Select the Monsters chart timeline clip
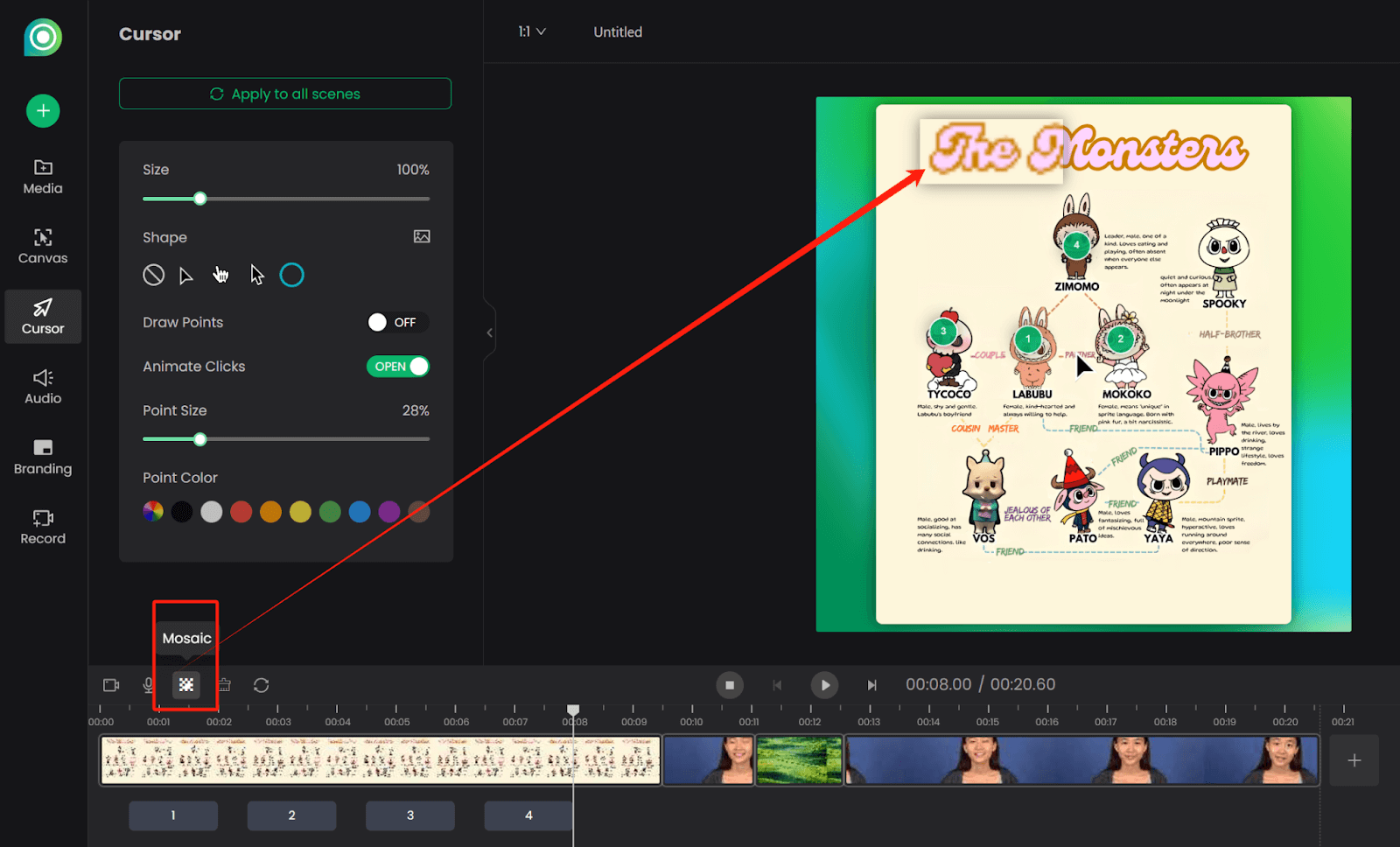Viewport: 1400px width, 847px height. (381, 759)
